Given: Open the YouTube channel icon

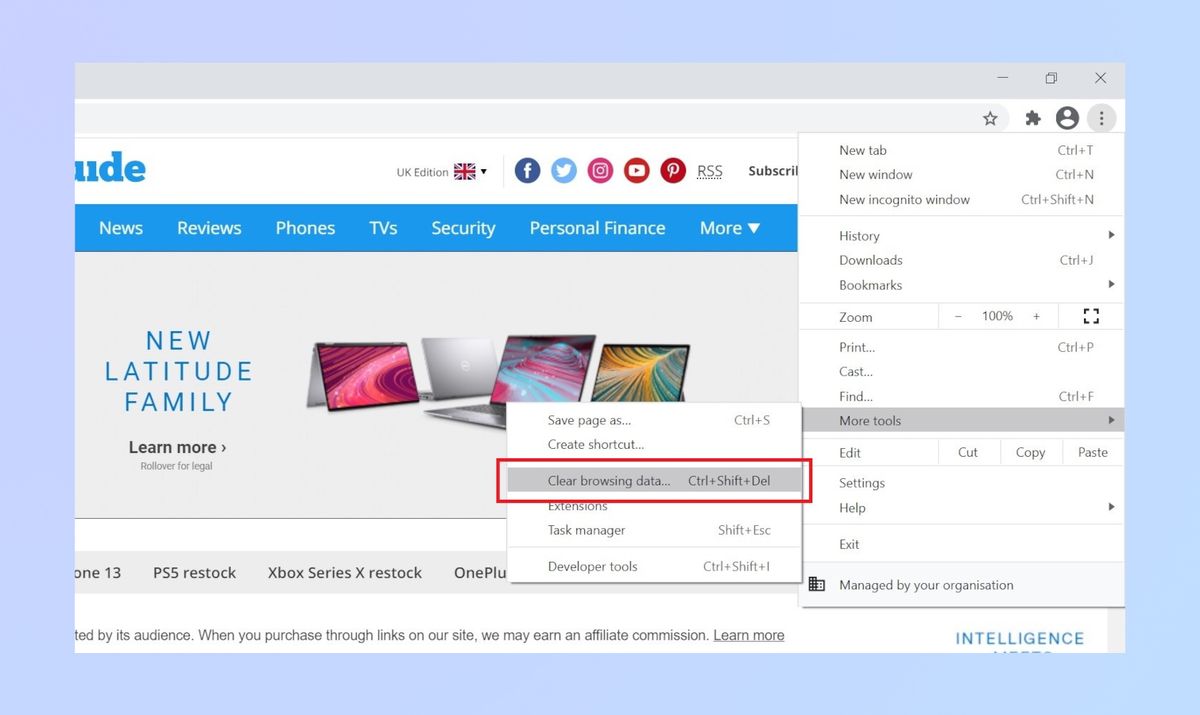Looking at the screenshot, I should point(636,170).
